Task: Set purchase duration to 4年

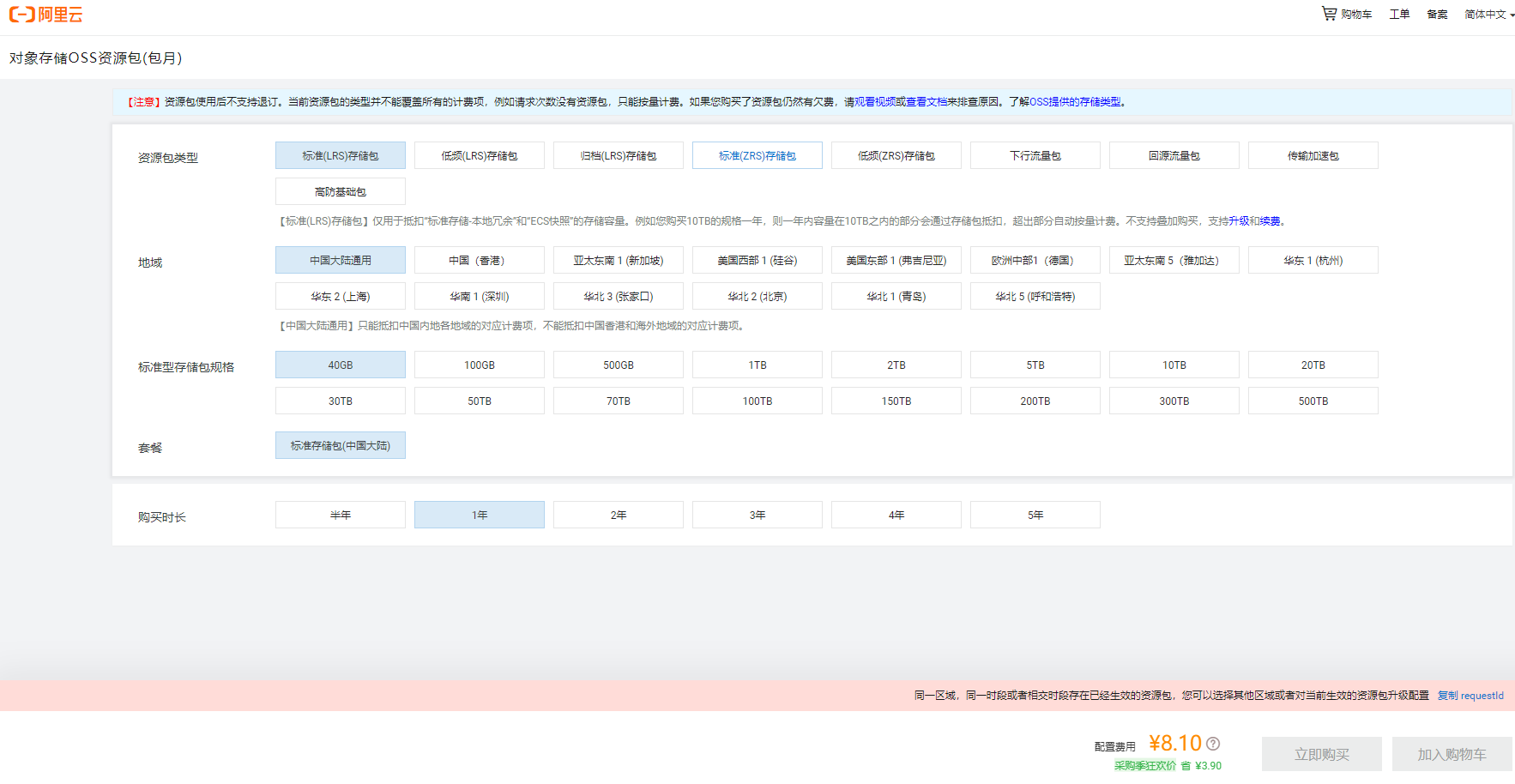Action: (896, 515)
